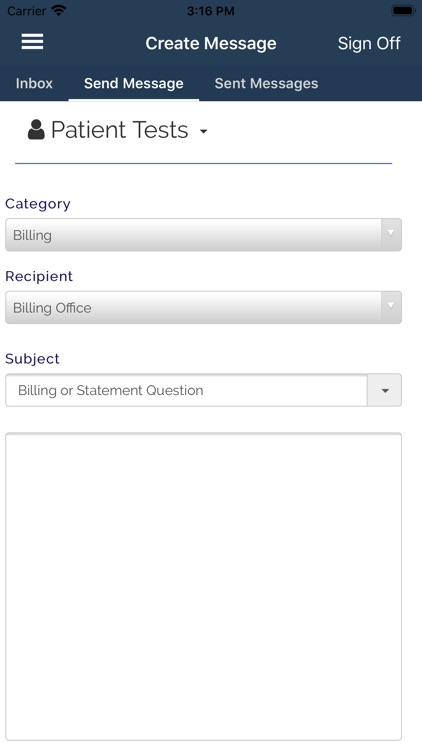The width and height of the screenshot is (422, 750).
Task: Tap the Create Message title
Action: (211, 44)
